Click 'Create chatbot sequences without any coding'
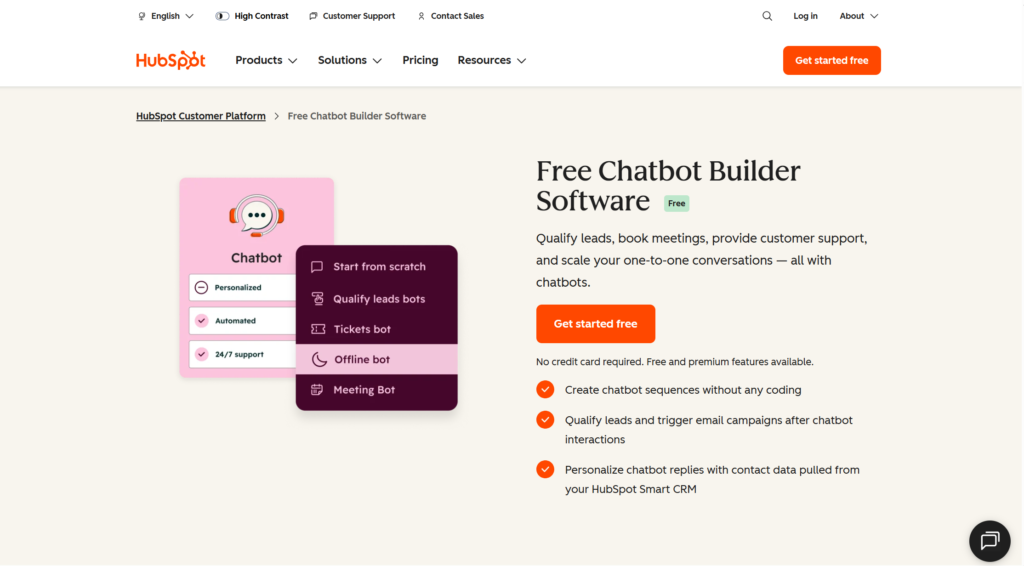This screenshot has width=1024, height=566. (x=683, y=390)
